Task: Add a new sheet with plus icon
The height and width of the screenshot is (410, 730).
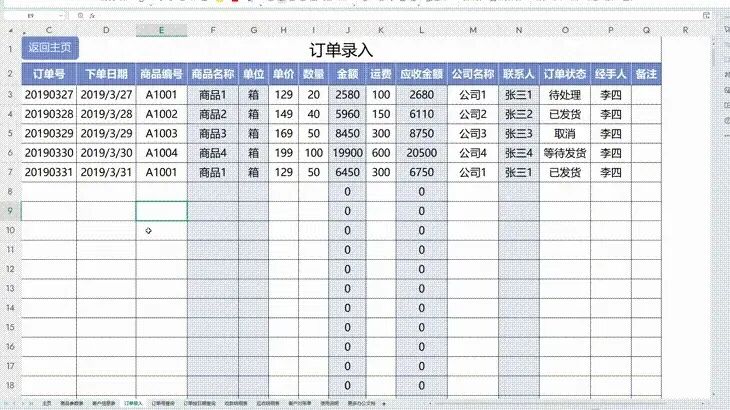Action: (x=384, y=402)
